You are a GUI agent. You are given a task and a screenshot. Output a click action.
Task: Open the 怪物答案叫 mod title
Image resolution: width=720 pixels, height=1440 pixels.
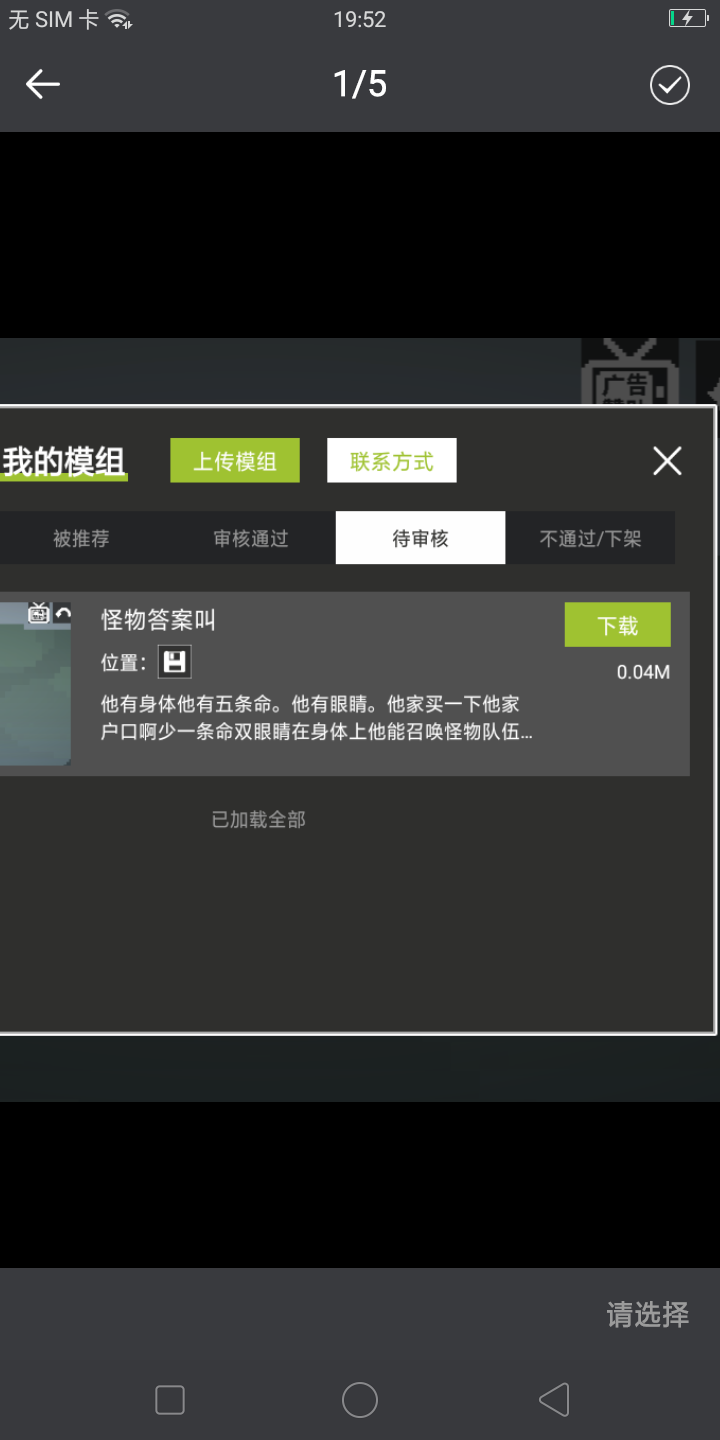(159, 620)
